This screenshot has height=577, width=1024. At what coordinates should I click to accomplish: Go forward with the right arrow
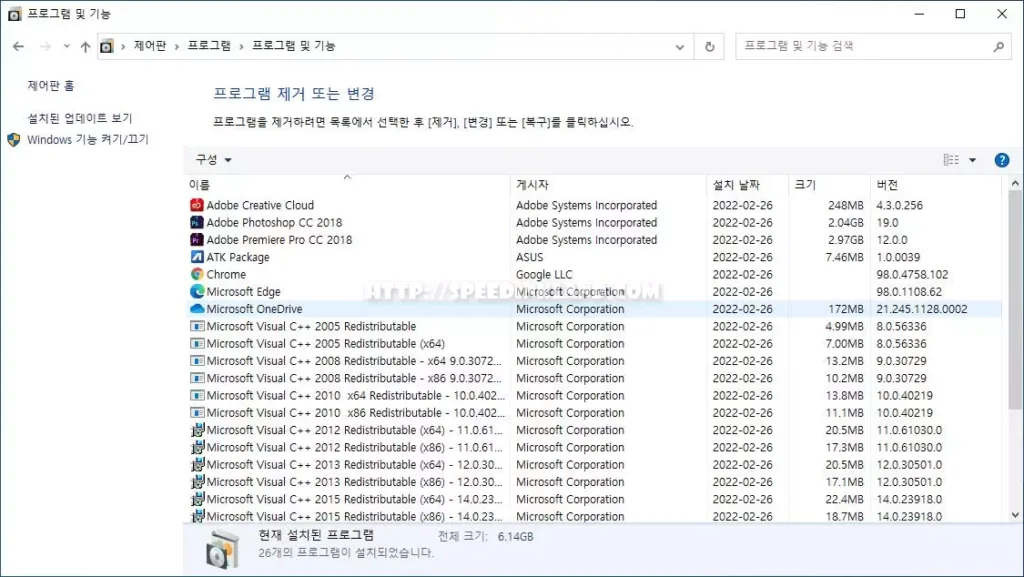click(45, 46)
